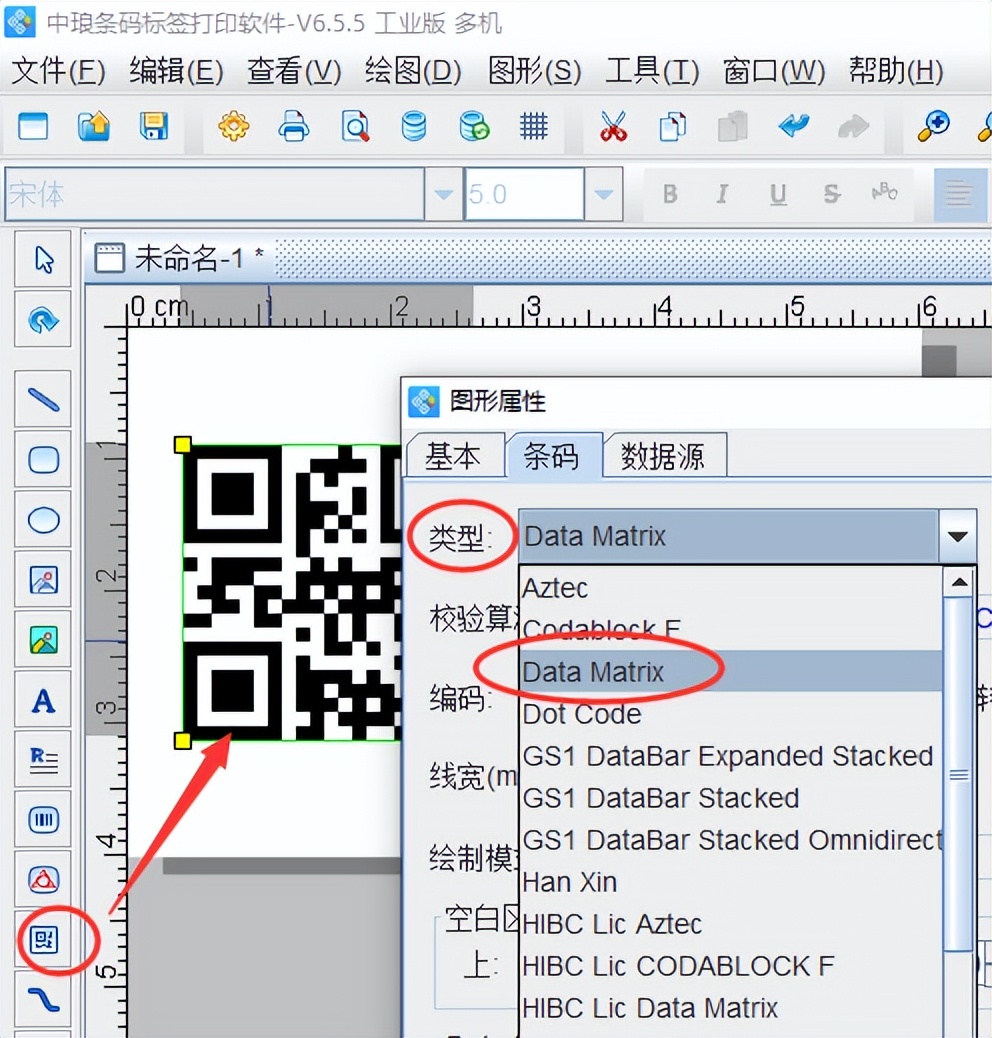Open the 文件(F) menu
Viewport: 992px width, 1038px height.
pyautogui.click(x=58, y=71)
